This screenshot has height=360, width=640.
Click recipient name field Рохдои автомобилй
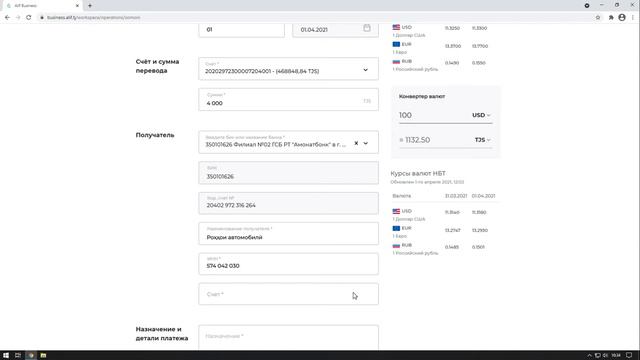click(288, 233)
